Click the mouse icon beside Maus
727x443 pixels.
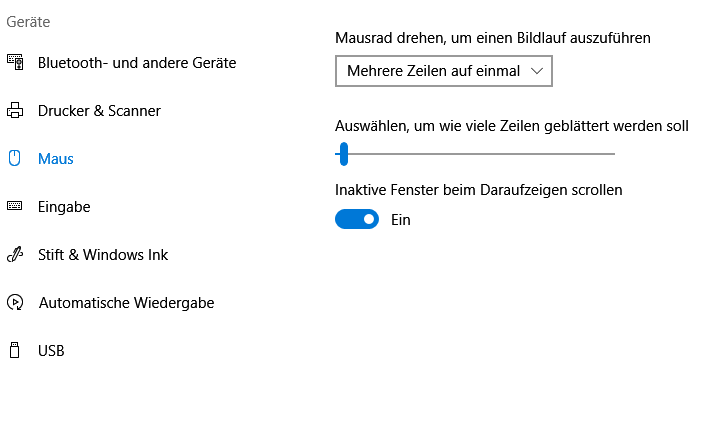[x=15, y=158]
